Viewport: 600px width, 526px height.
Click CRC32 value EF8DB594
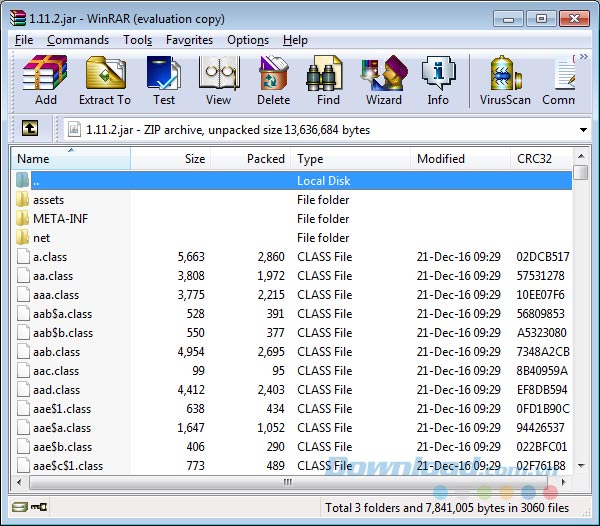coord(542,390)
